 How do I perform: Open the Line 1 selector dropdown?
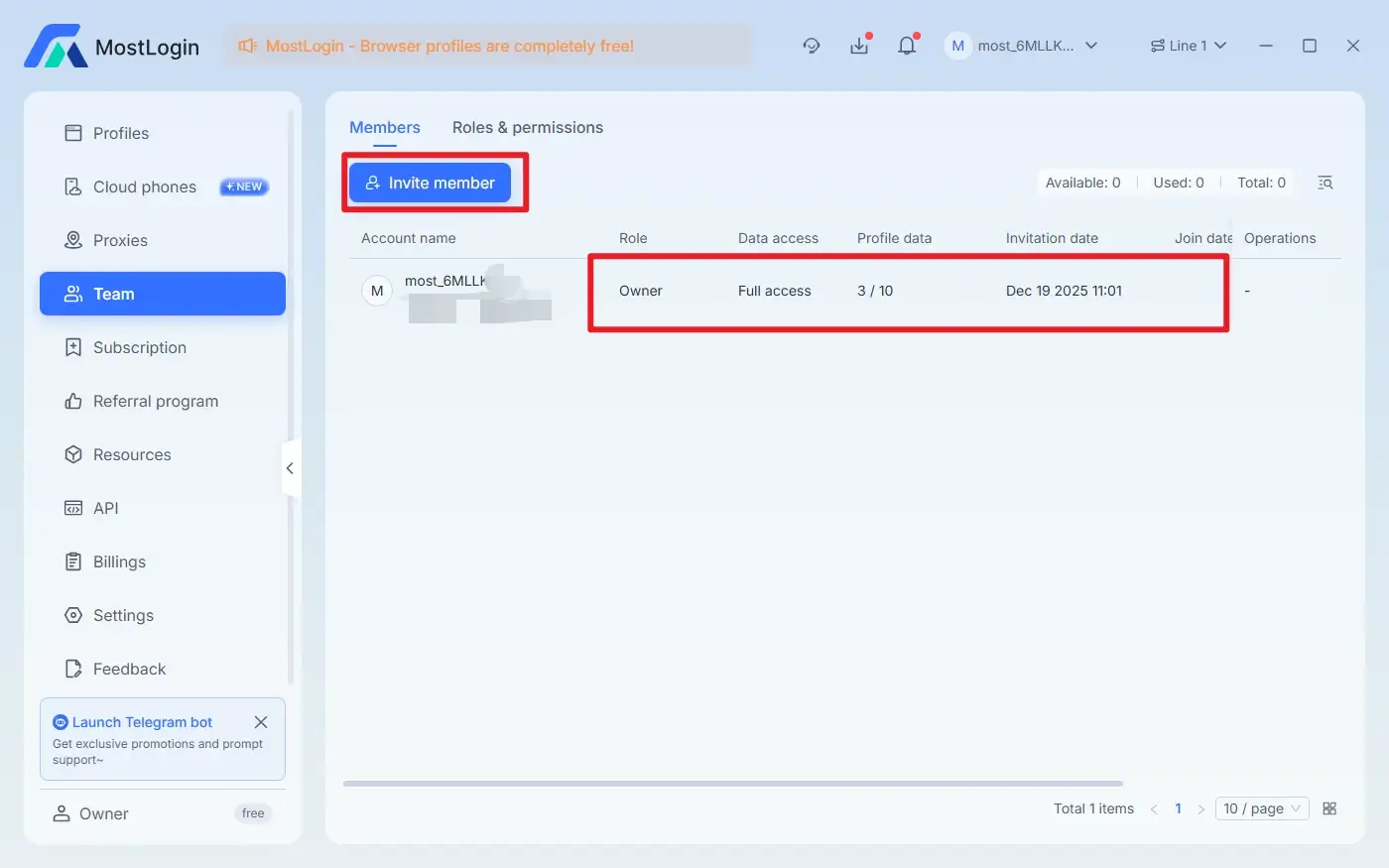1188,46
